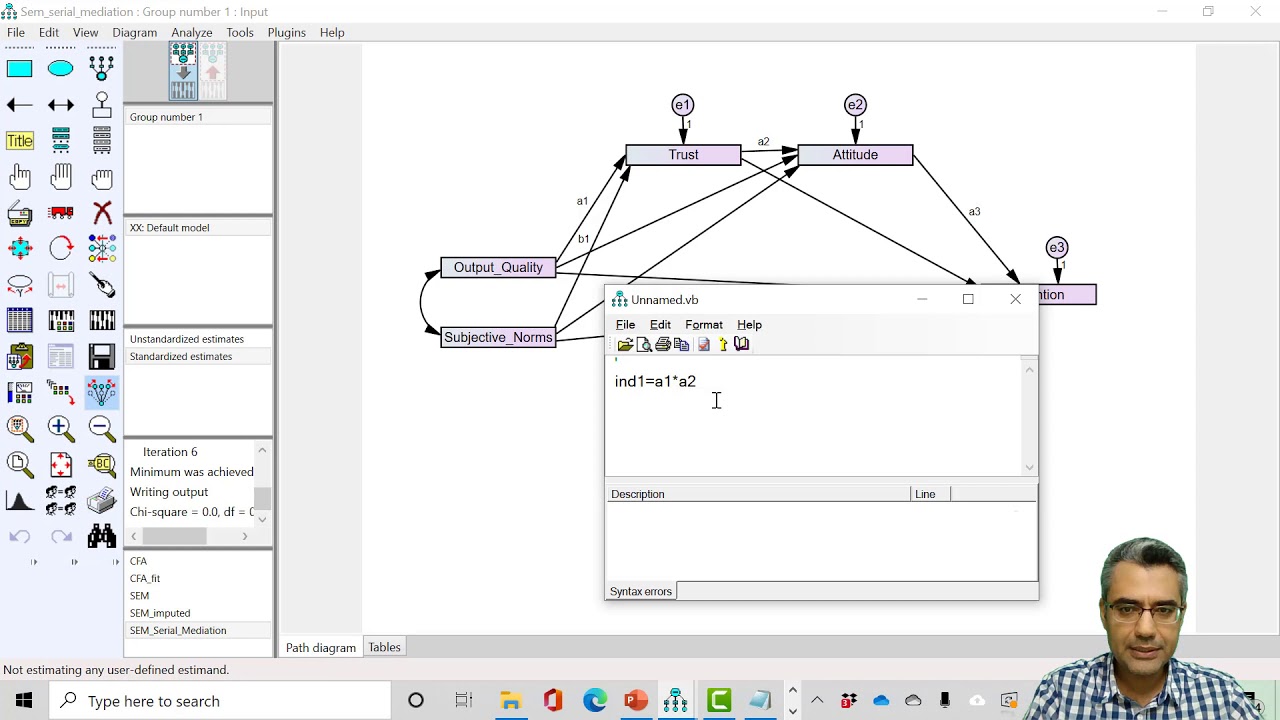Click the Windows taskbar search box
Viewport: 1280px width, 720px height.
tap(222, 701)
